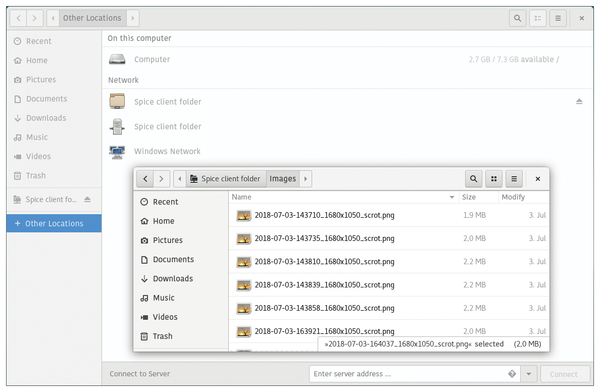Select file 2018-07-03-143710_1680x1050_scrot.png

click(389, 215)
